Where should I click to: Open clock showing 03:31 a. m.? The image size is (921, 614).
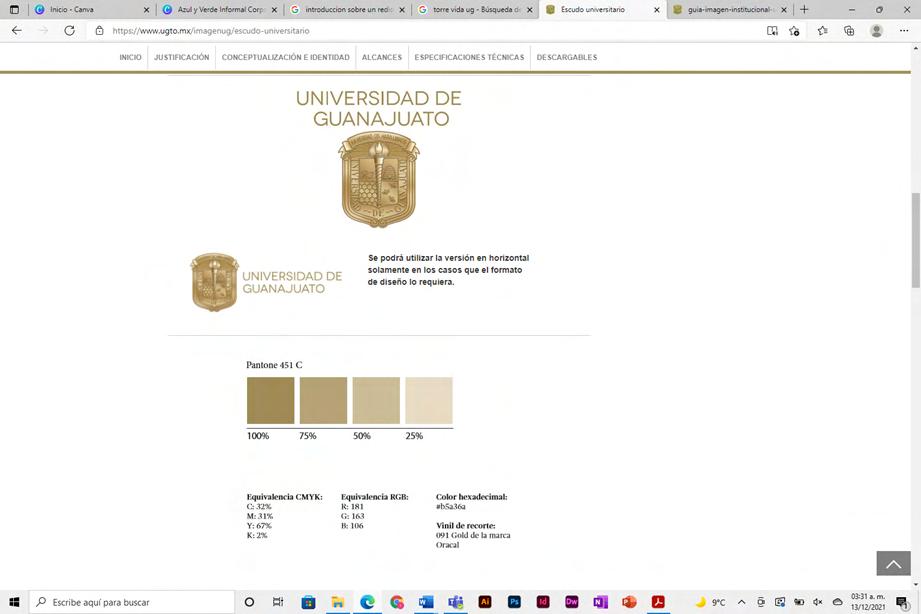(x=868, y=602)
